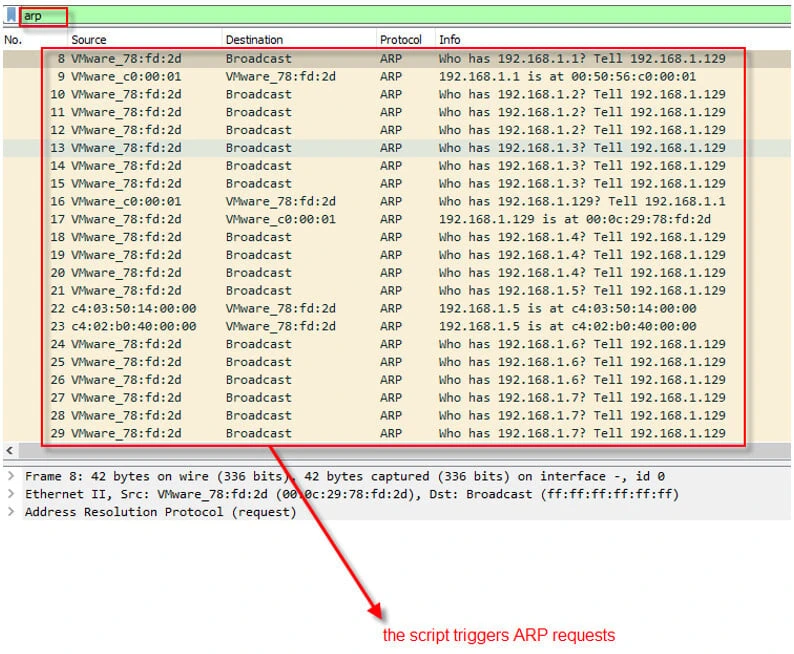Click the horizontal scrollbar left arrow
The height and width of the screenshot is (654, 794).
tap(9, 451)
